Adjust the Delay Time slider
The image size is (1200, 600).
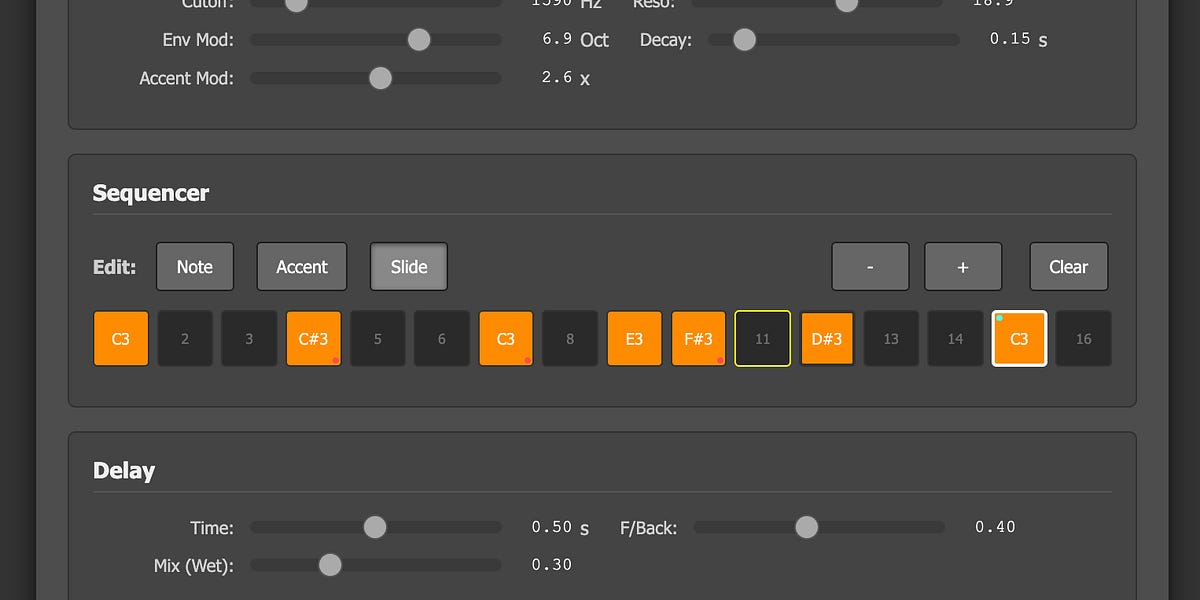(376, 527)
